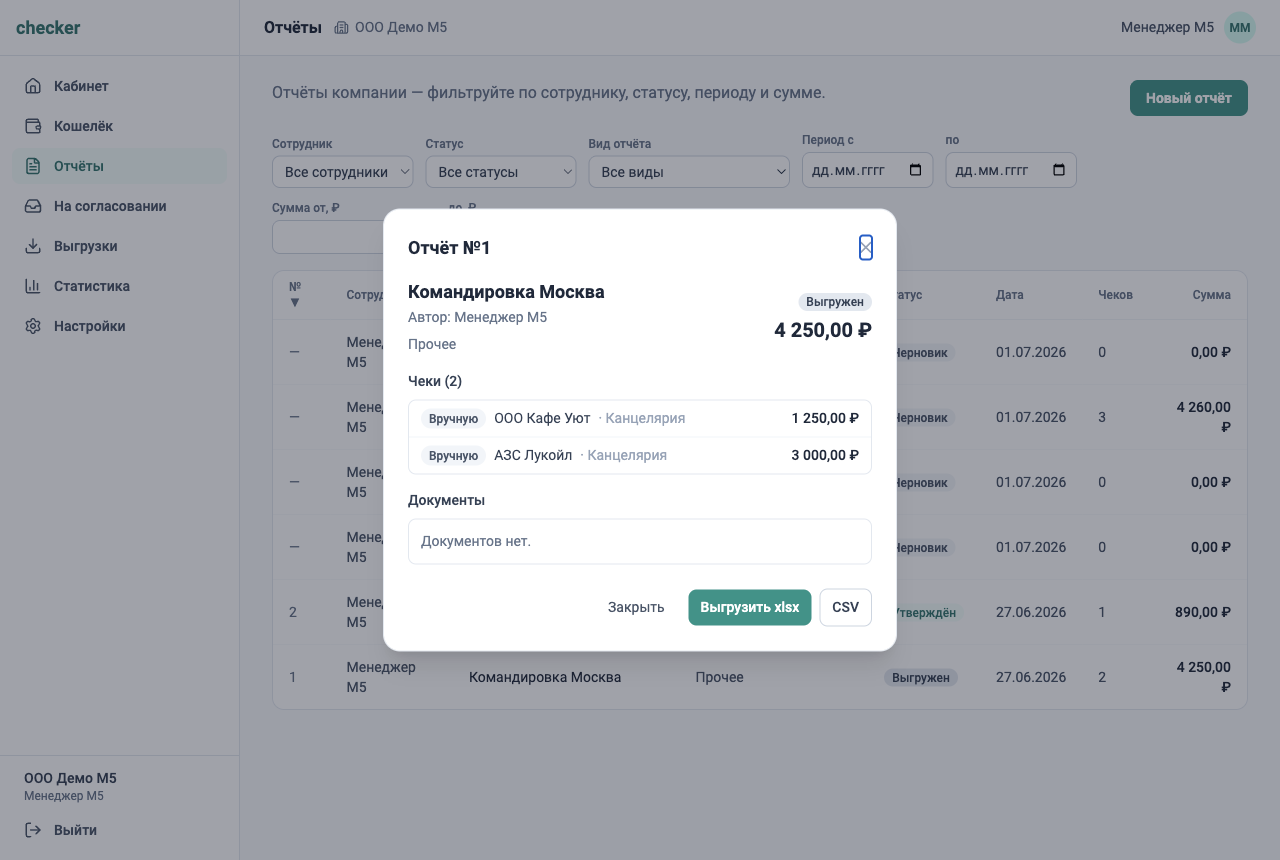Click the Выйти logout icon
This screenshot has width=1280, height=860.
click(x=33, y=830)
